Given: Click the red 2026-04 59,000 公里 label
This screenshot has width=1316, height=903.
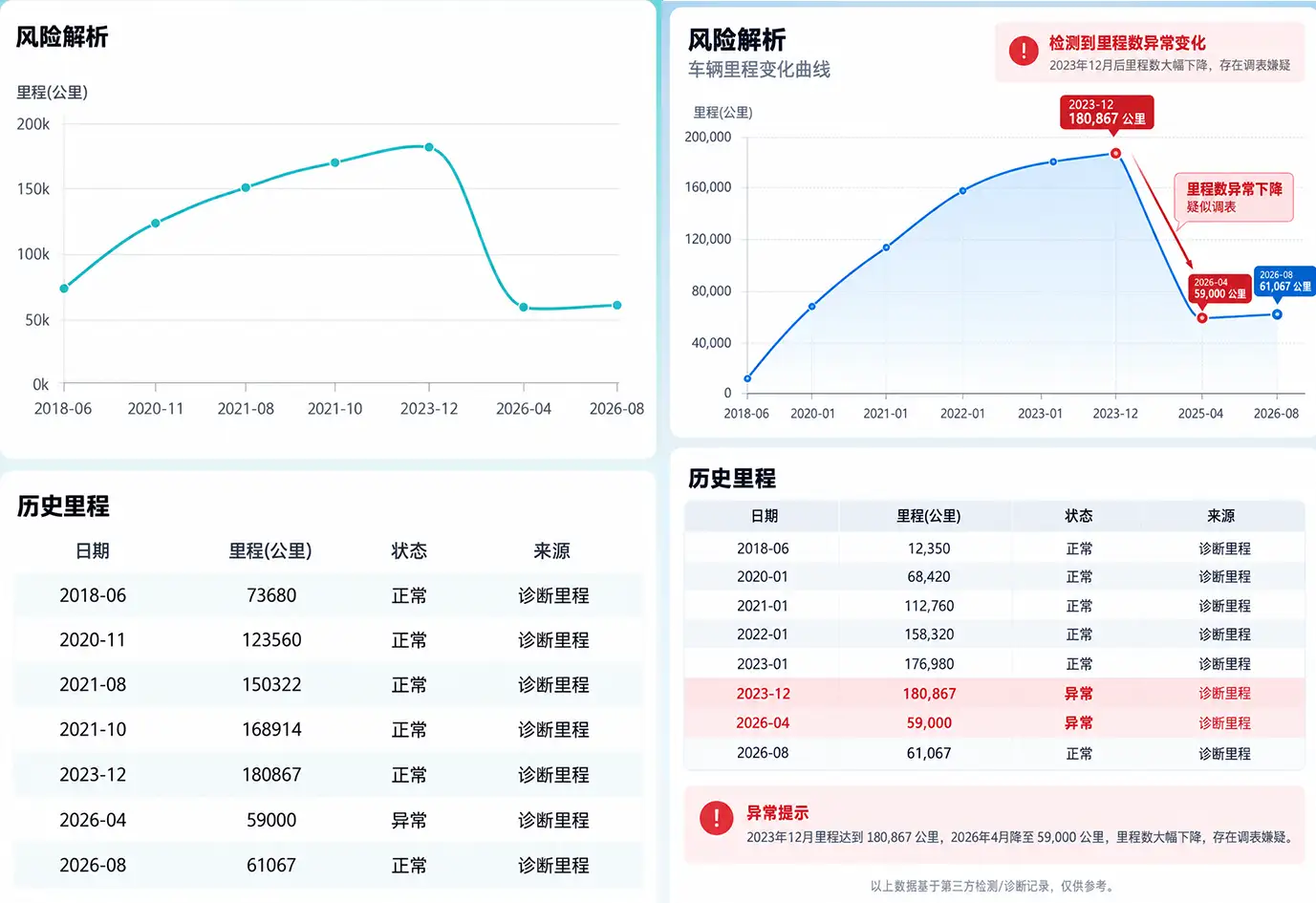Looking at the screenshot, I should pos(1219,288).
